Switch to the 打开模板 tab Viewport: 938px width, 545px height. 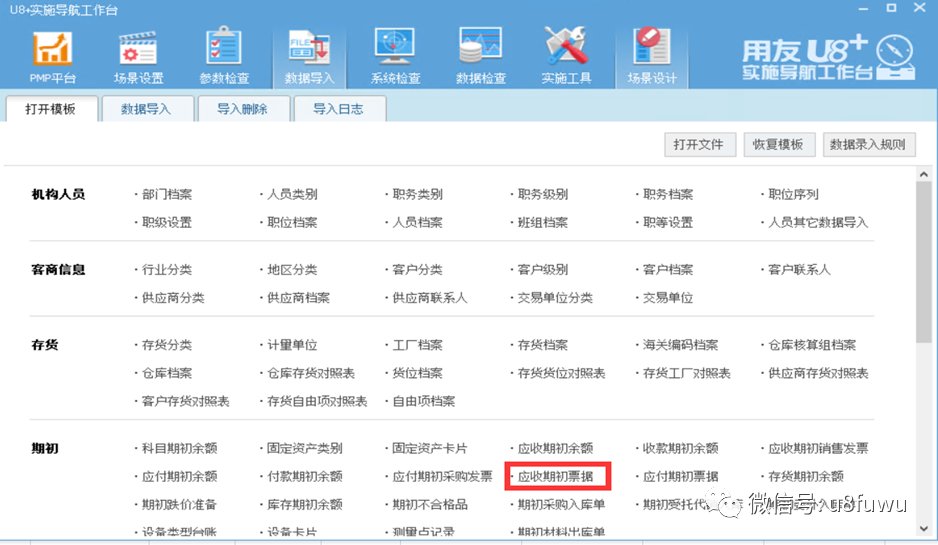pyautogui.click(x=51, y=109)
